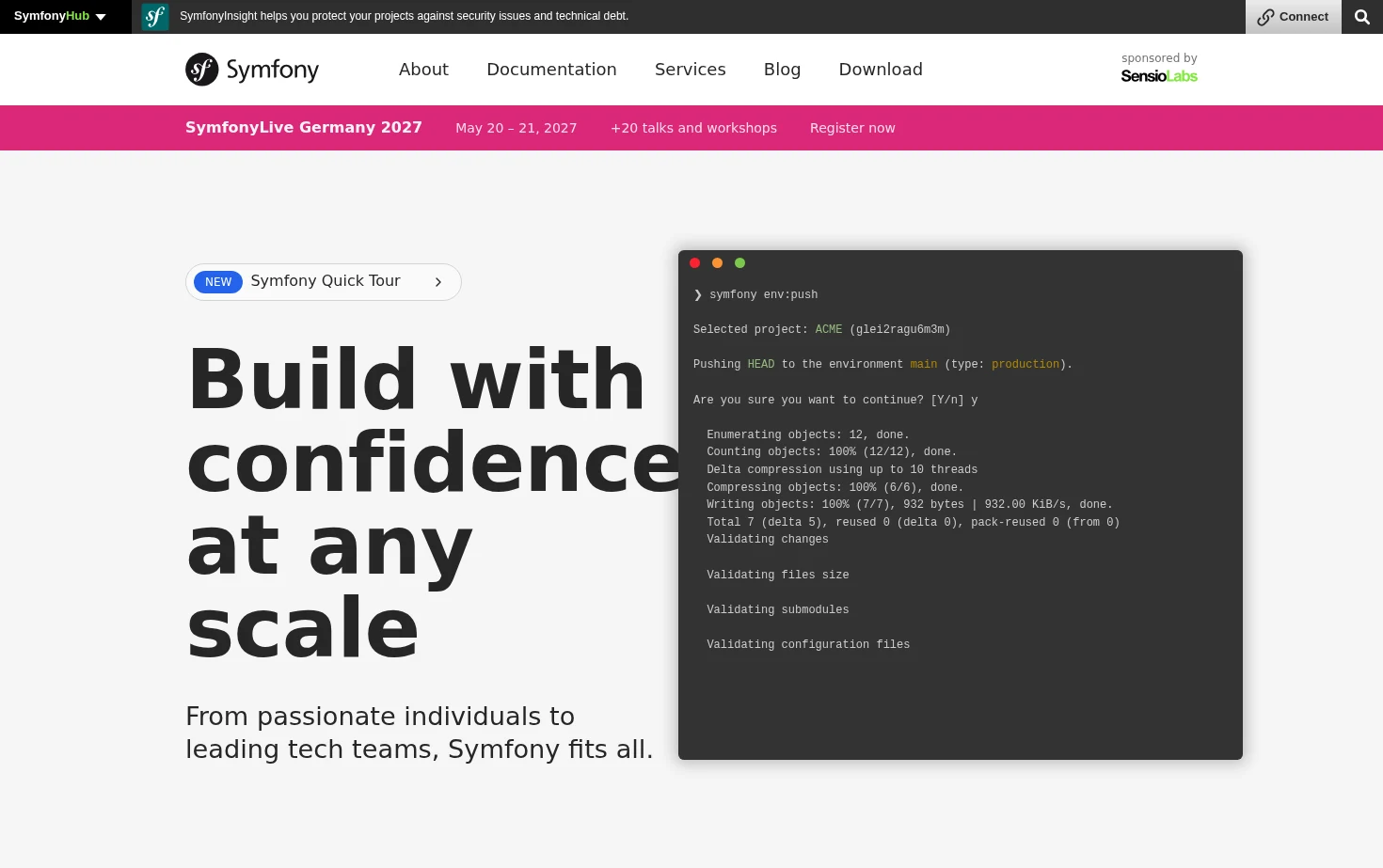The width and height of the screenshot is (1383, 868).
Task: Click the red terminal window dot
Action: pyautogui.click(x=695, y=263)
